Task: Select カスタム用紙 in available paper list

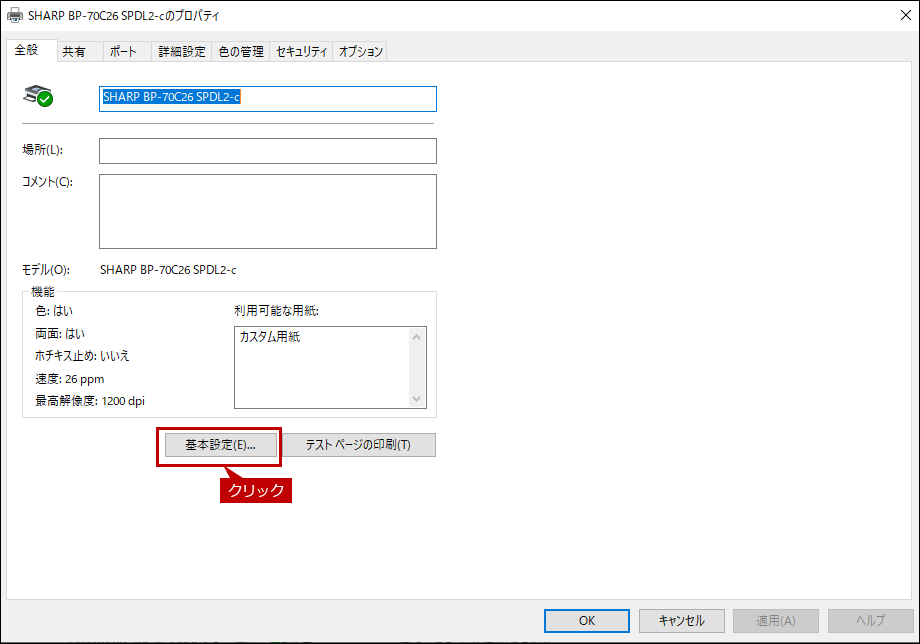Action: pyautogui.click(x=270, y=338)
